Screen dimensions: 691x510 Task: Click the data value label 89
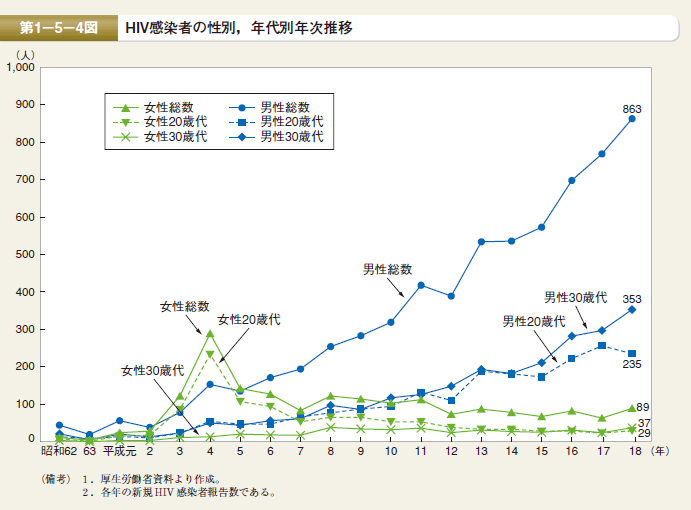pyautogui.click(x=643, y=407)
